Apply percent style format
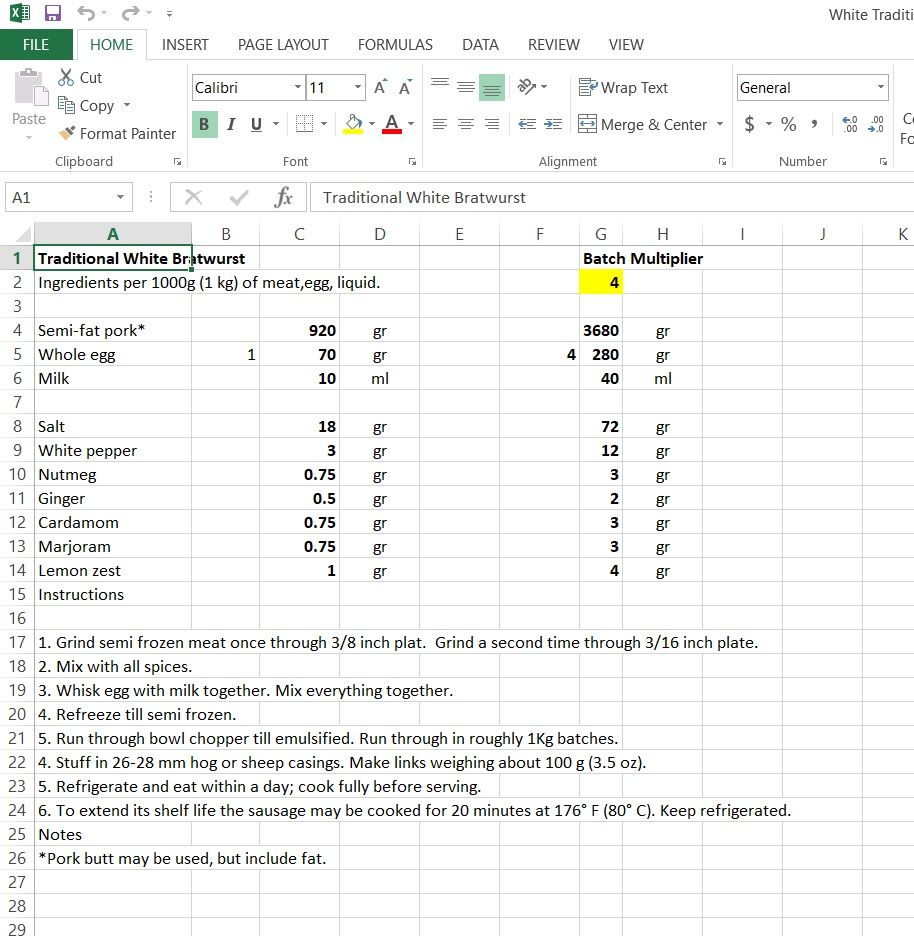This screenshot has width=914, height=936. coord(789,124)
